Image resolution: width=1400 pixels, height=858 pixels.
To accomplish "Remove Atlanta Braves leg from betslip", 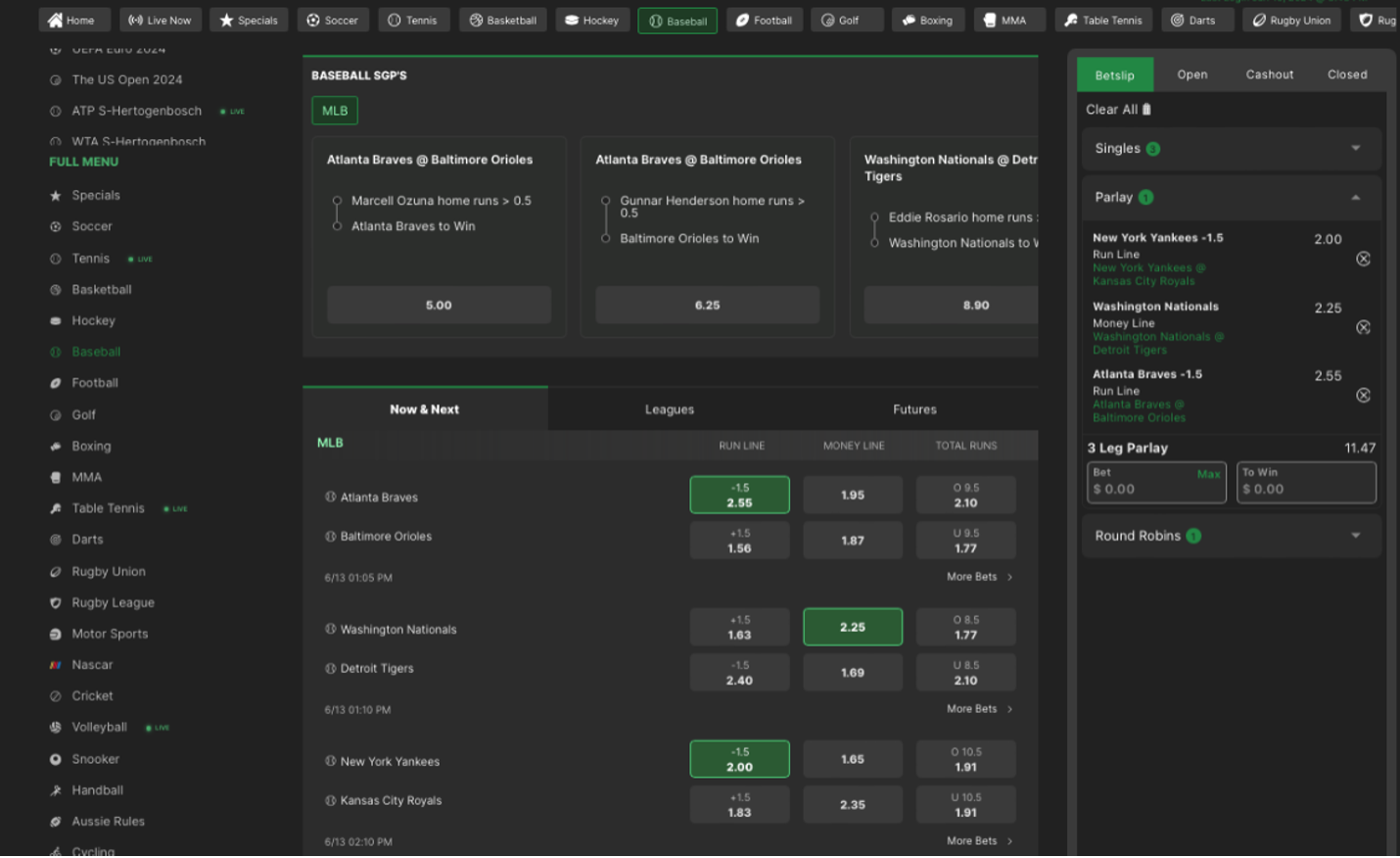I will point(1363,396).
